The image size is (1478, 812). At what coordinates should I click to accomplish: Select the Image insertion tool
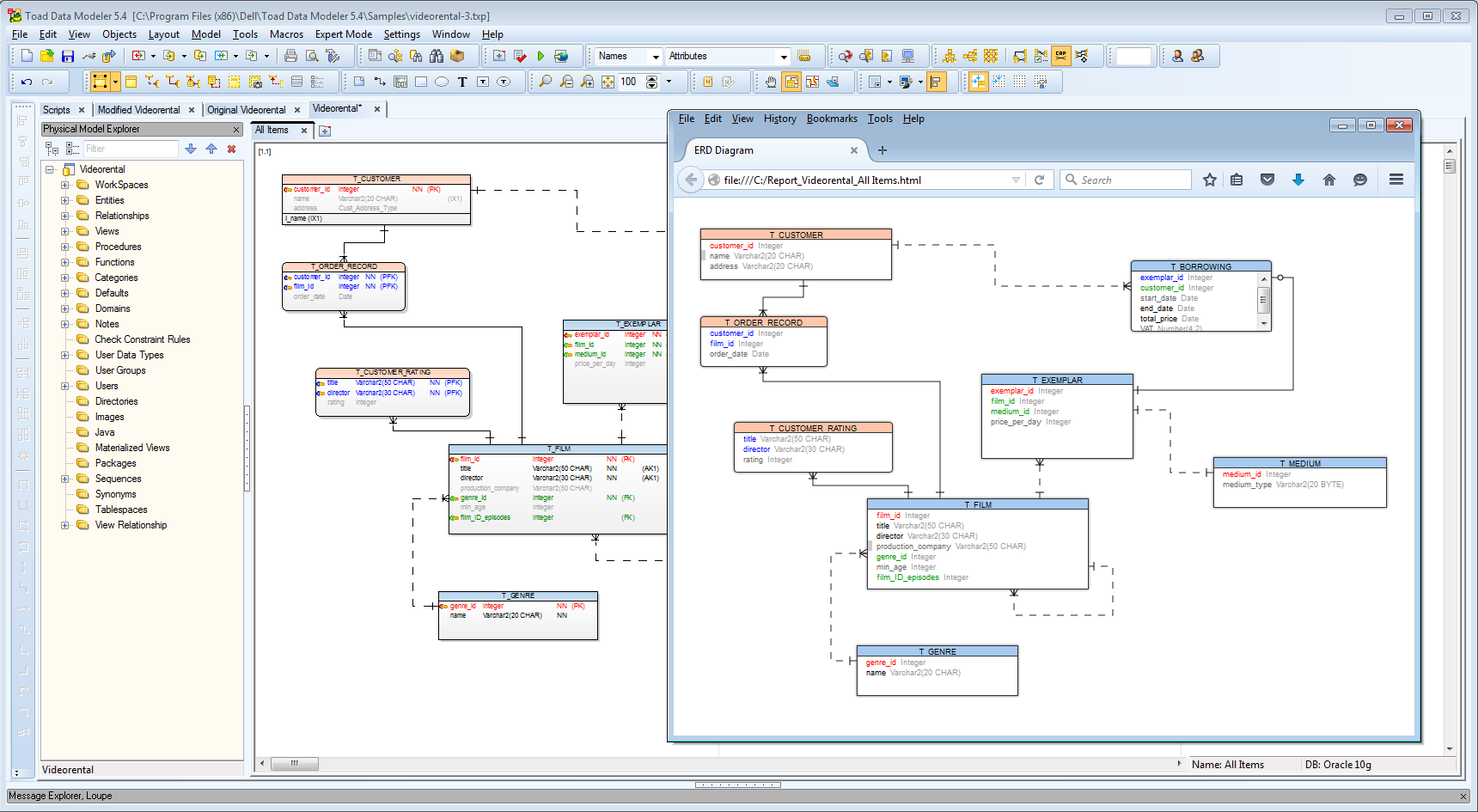pyautogui.click(x=400, y=82)
